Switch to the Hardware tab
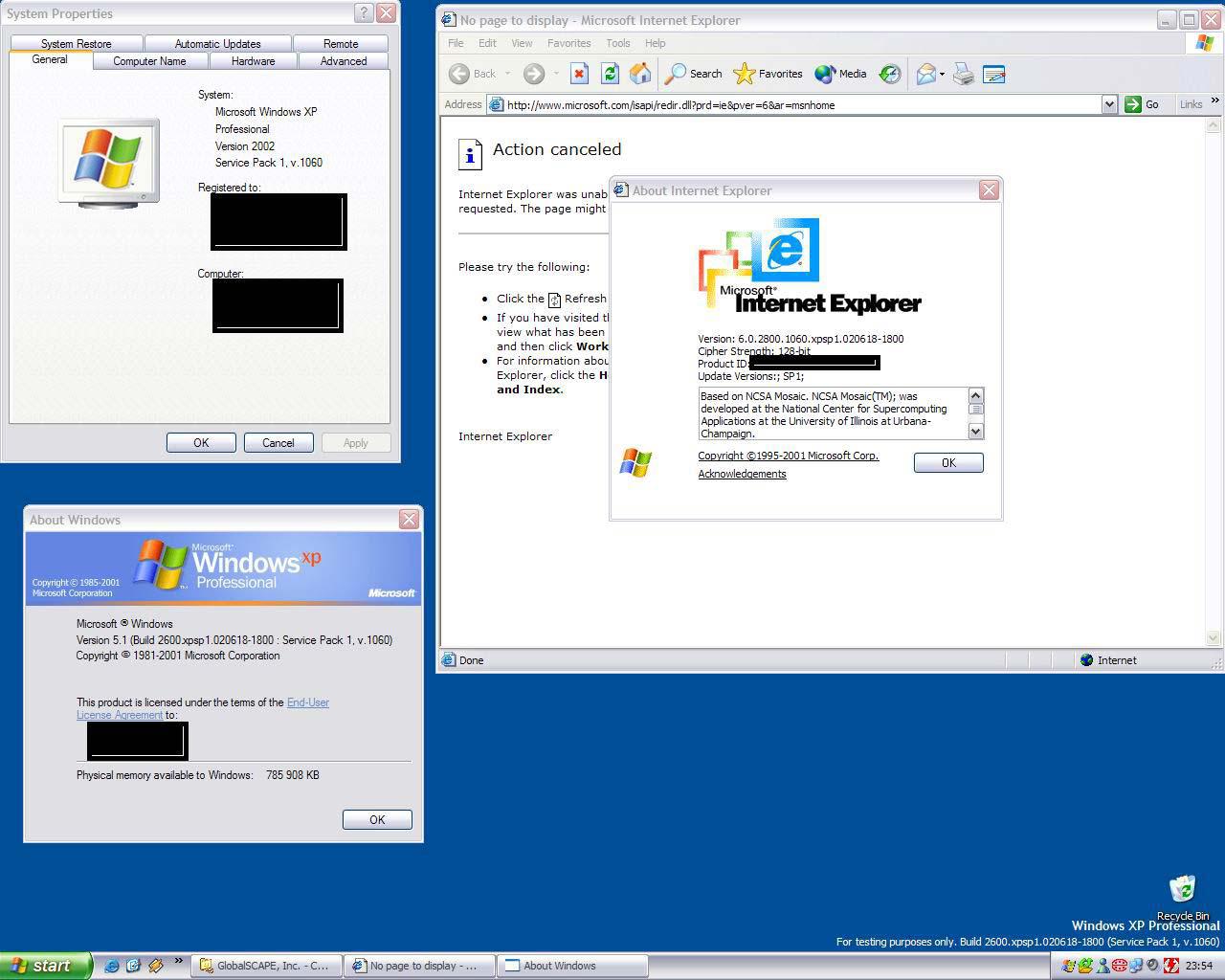 pyautogui.click(x=253, y=61)
